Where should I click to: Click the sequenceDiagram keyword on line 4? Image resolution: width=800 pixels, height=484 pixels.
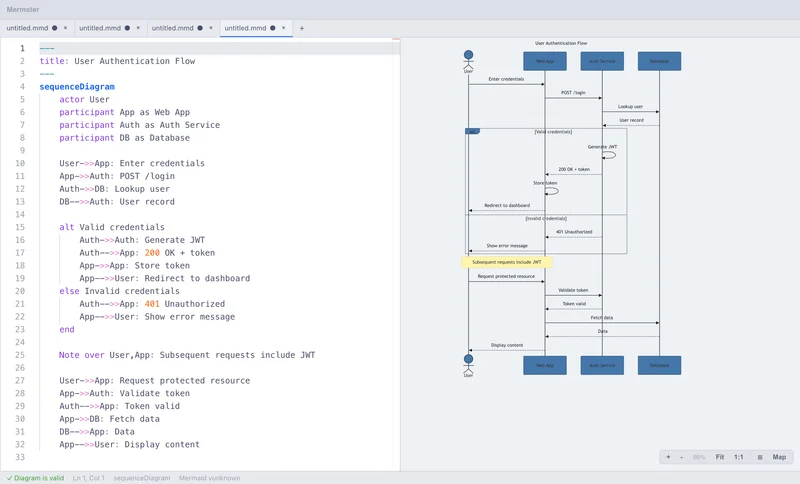click(77, 87)
